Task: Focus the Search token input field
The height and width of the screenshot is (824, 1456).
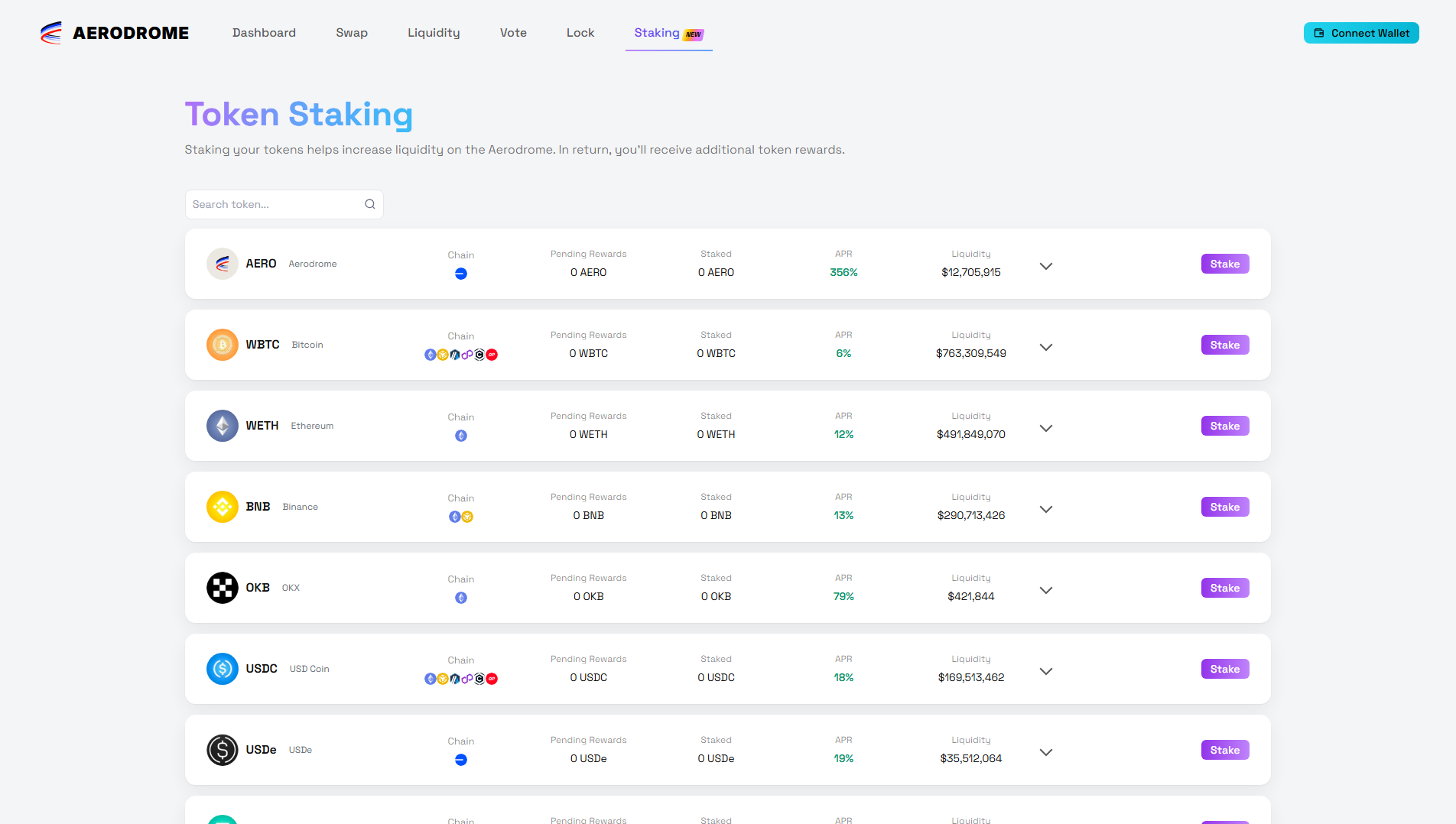Action: [284, 204]
